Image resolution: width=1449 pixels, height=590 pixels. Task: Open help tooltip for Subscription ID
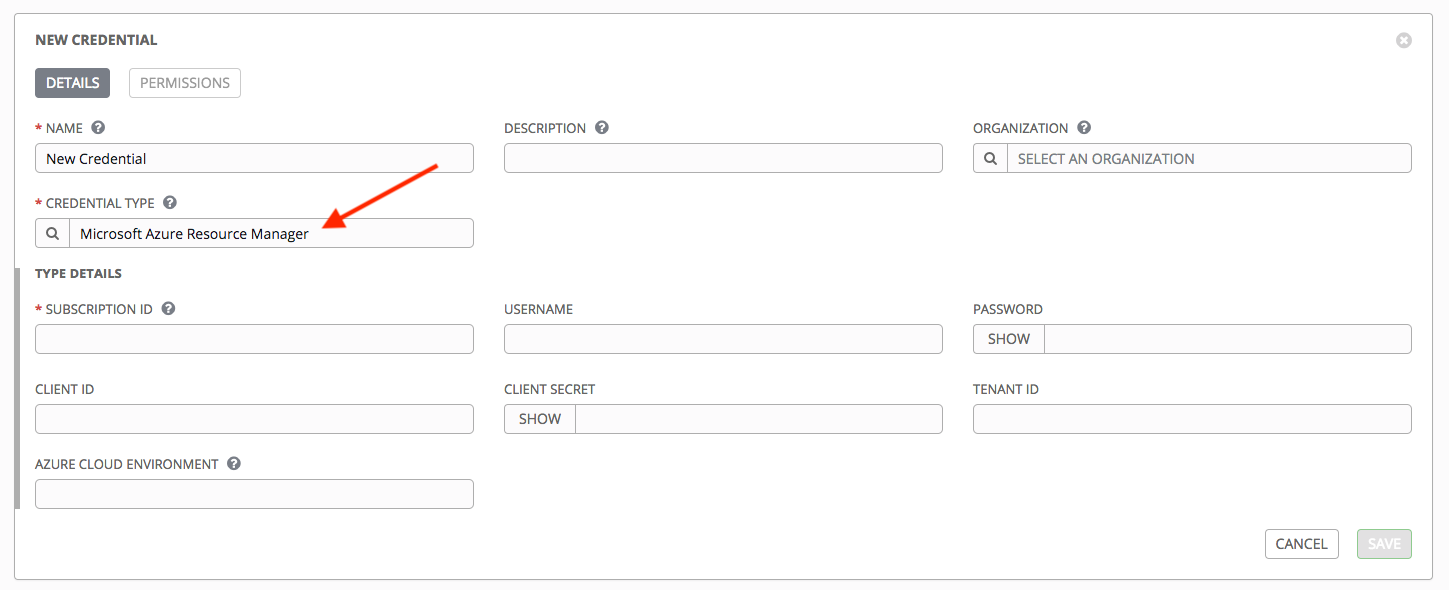168,309
